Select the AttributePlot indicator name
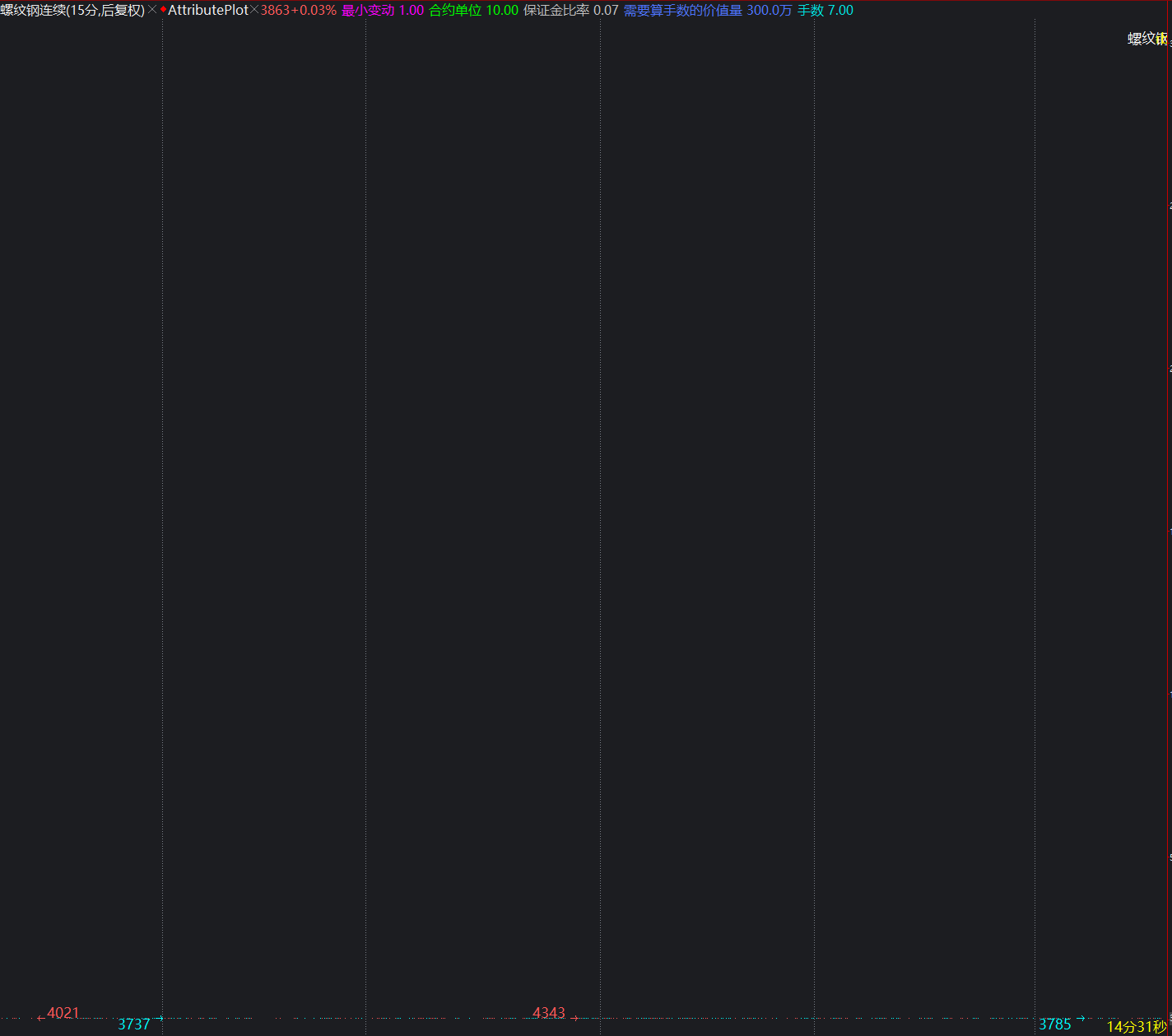 [x=207, y=11]
